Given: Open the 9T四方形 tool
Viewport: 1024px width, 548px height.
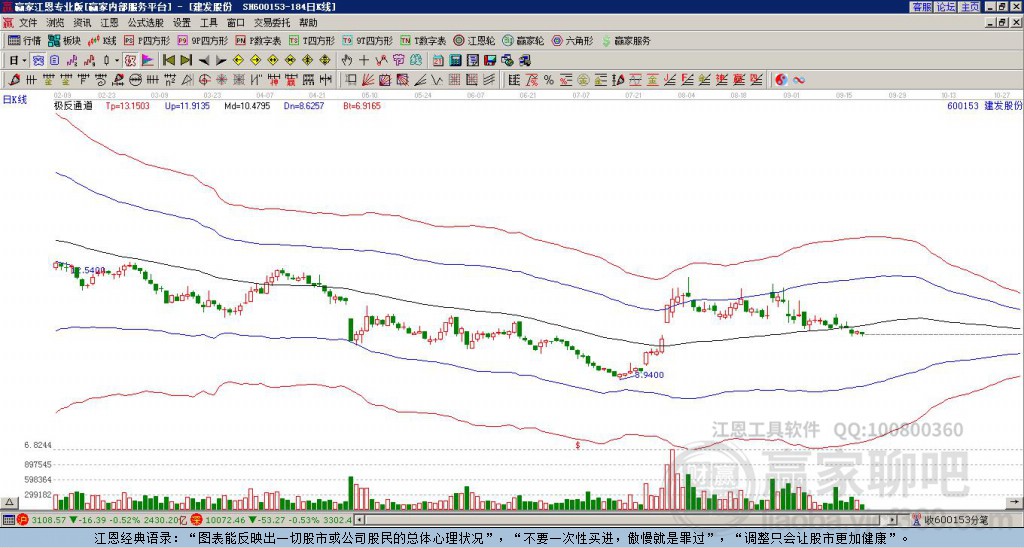Looking at the screenshot, I should 368,40.
